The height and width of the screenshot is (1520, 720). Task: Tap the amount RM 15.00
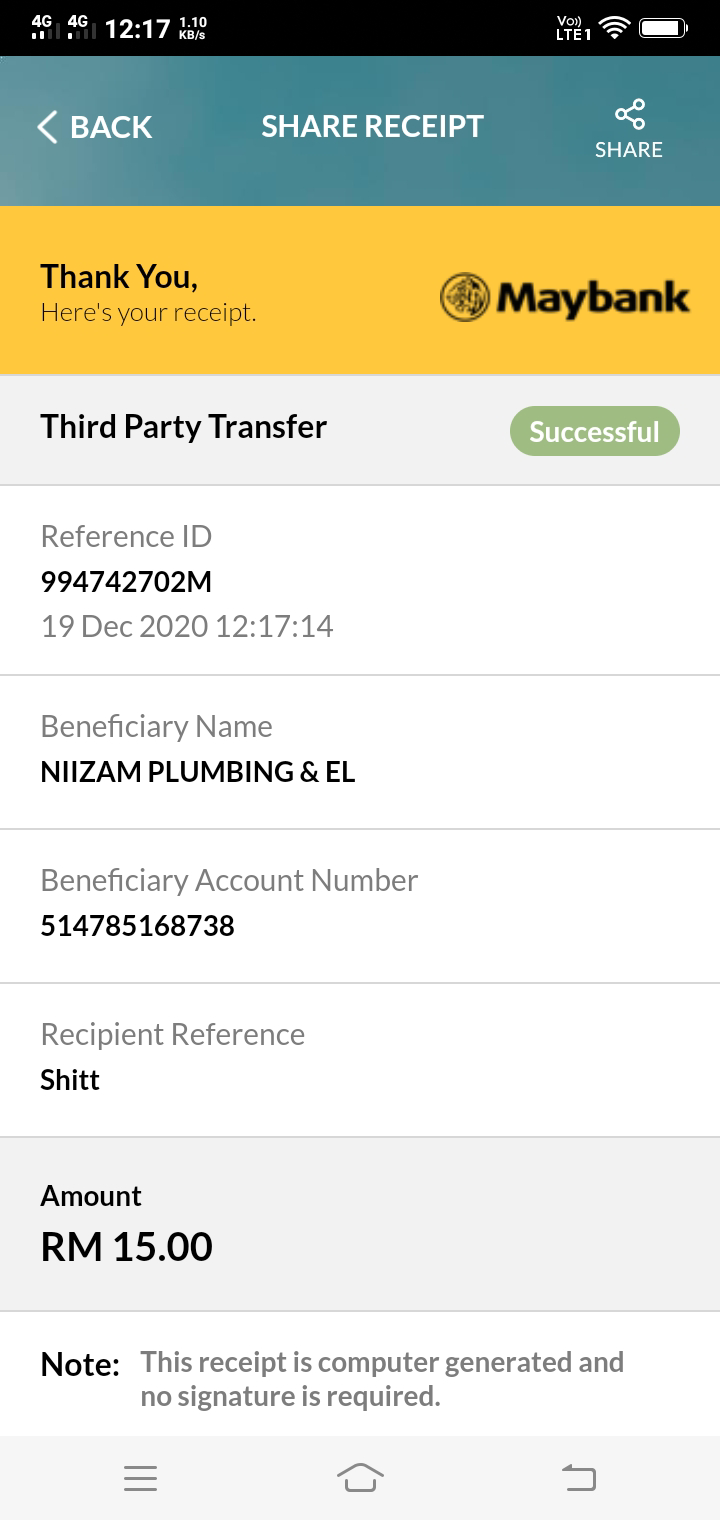[x=126, y=1247]
